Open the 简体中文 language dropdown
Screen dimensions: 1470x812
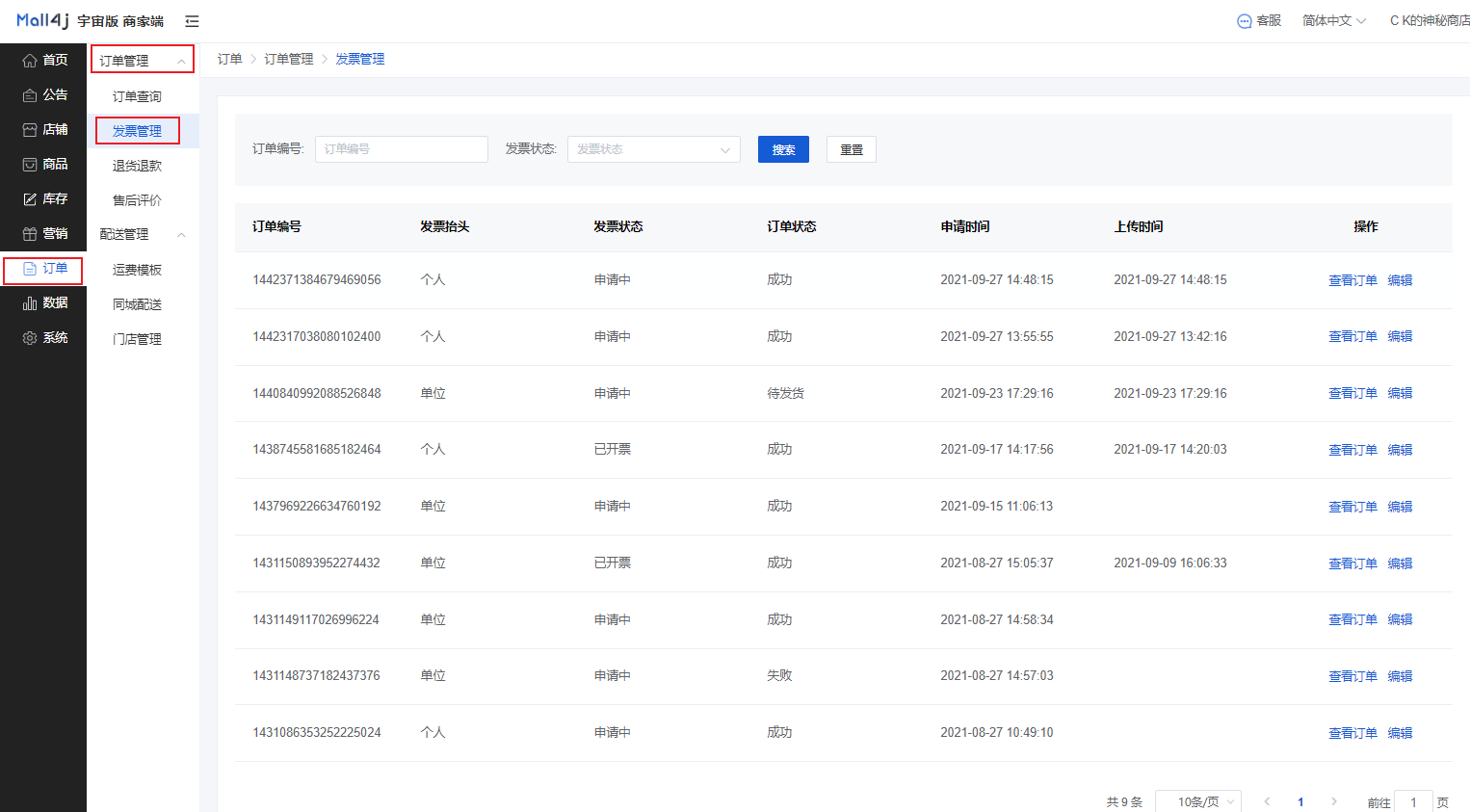(x=1334, y=20)
